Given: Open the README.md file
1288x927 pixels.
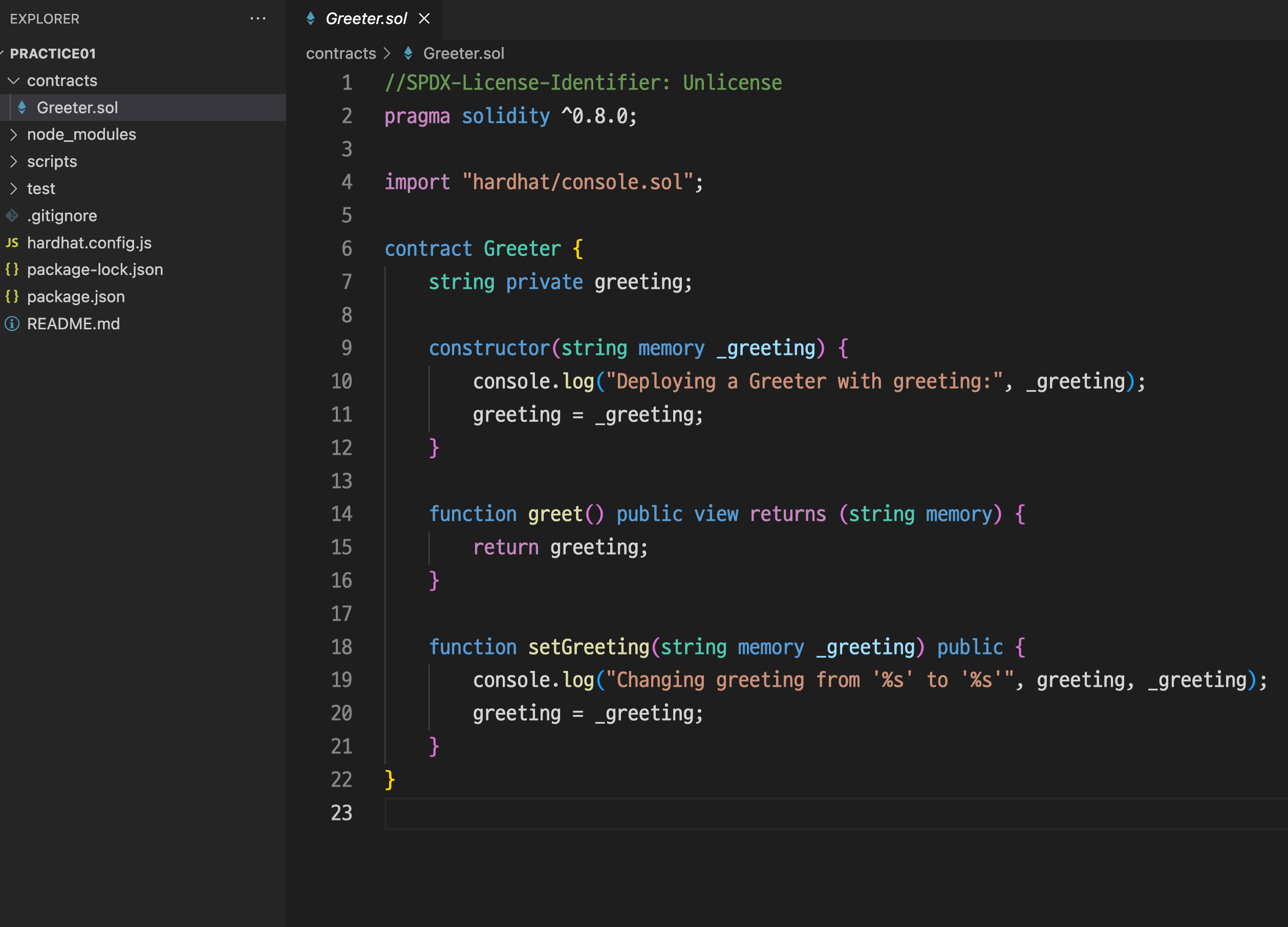Looking at the screenshot, I should [x=73, y=324].
